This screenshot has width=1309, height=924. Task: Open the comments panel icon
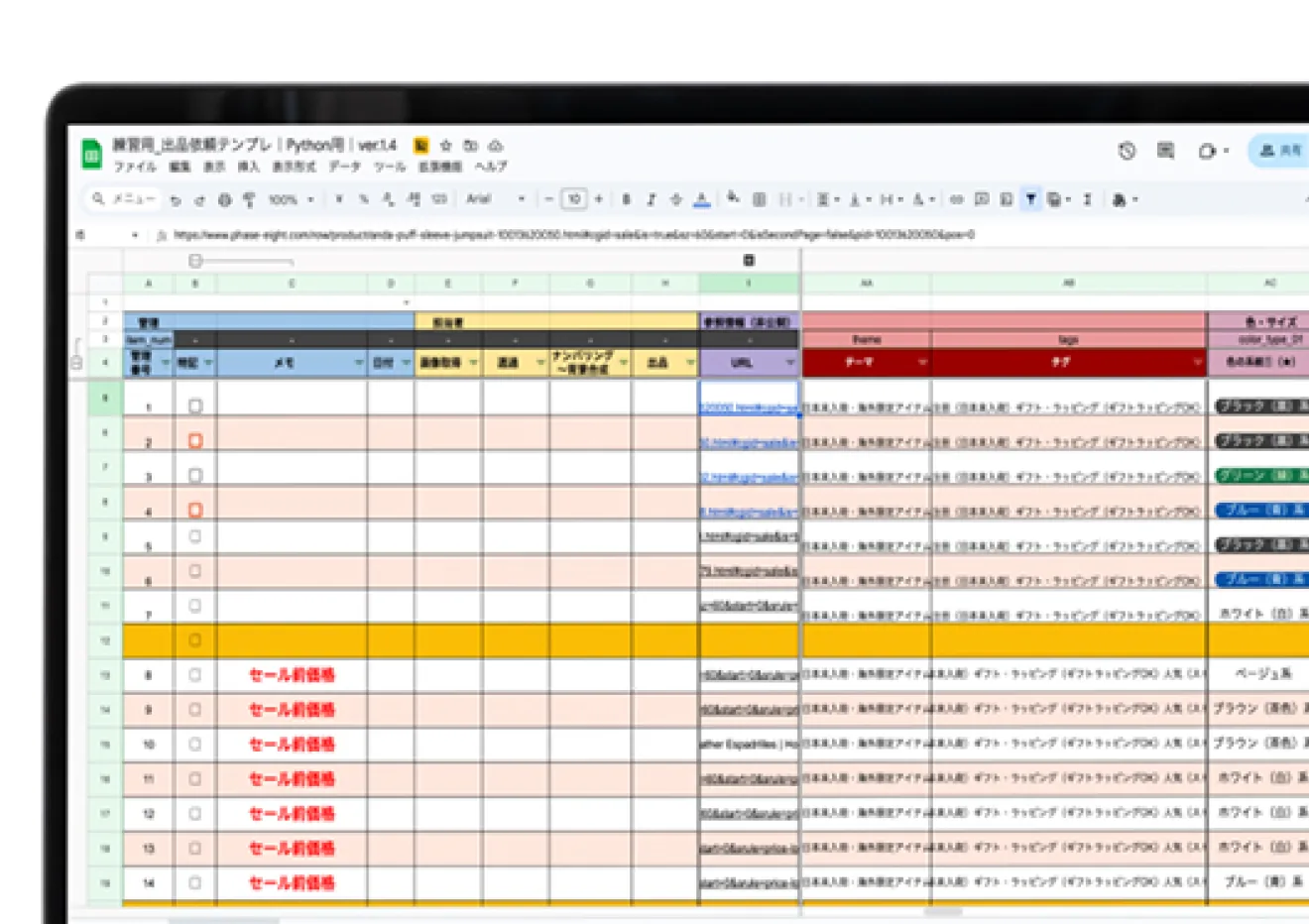click(x=1166, y=151)
